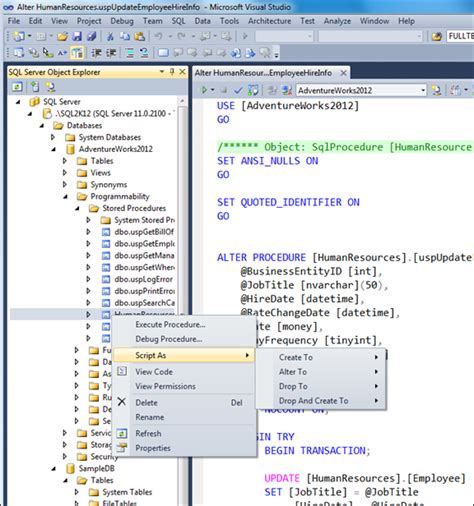Click the Uncomment Lines icon
This screenshot has height=506, width=474.
click(144, 53)
